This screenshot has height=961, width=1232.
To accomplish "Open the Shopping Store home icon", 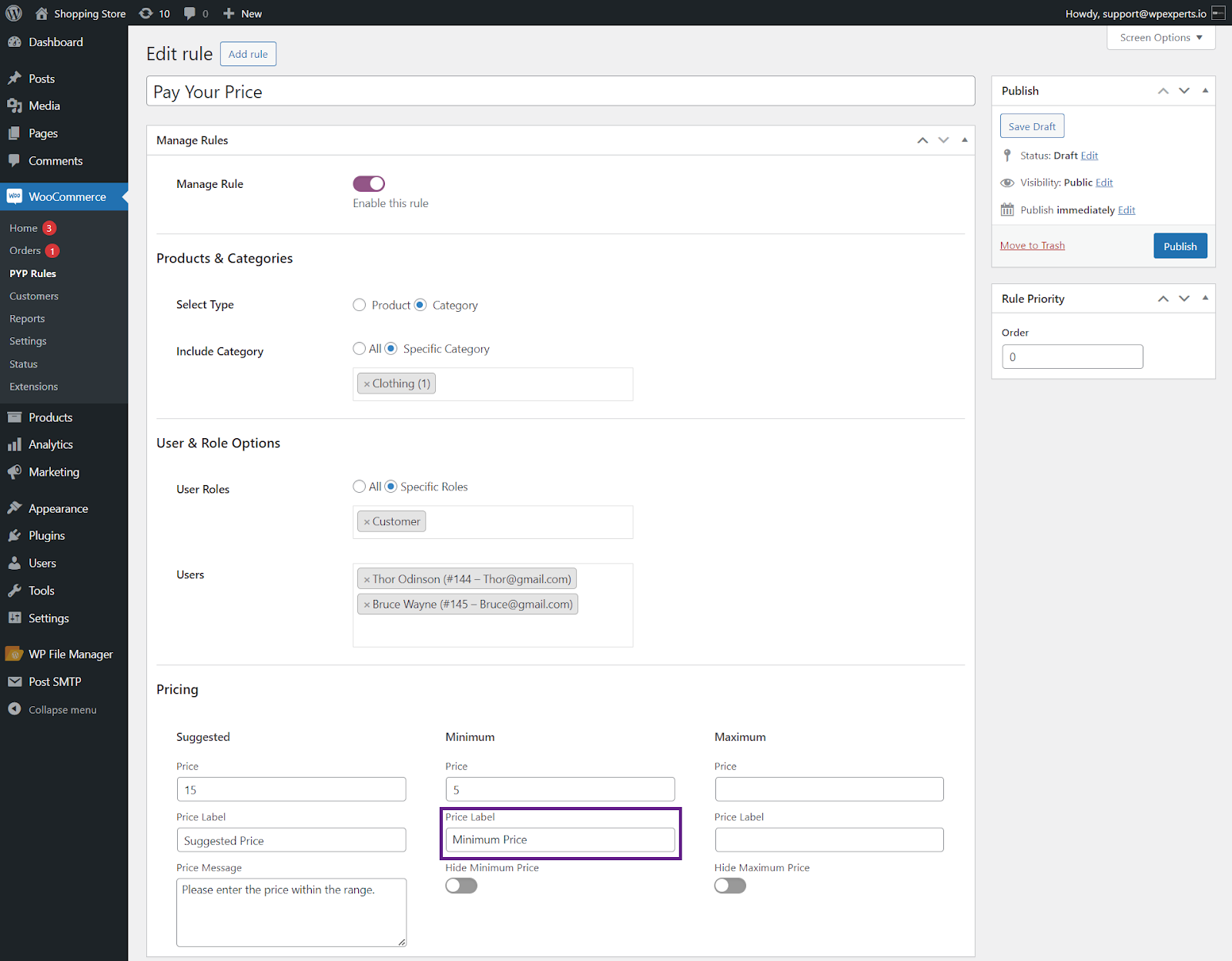I will (42, 13).
